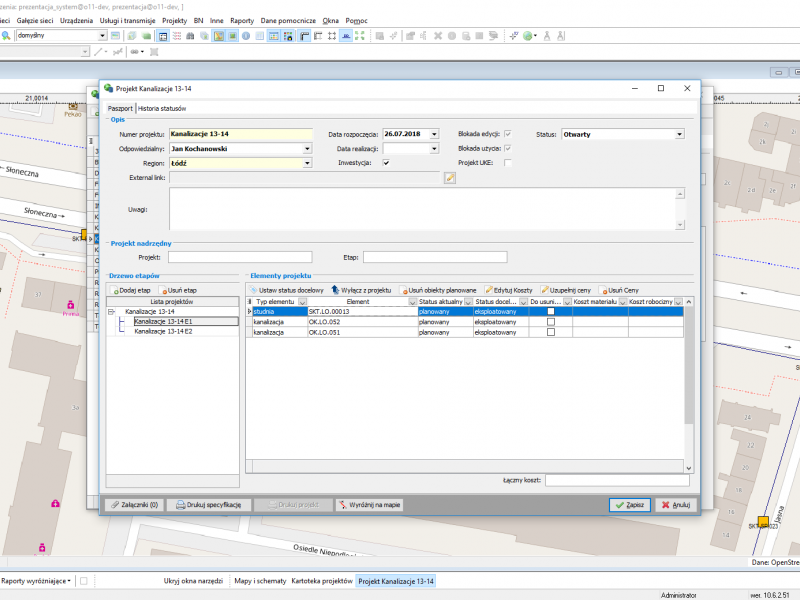
Task: Click the binoculars find icon in toolbar
Action: click(x=190, y=36)
